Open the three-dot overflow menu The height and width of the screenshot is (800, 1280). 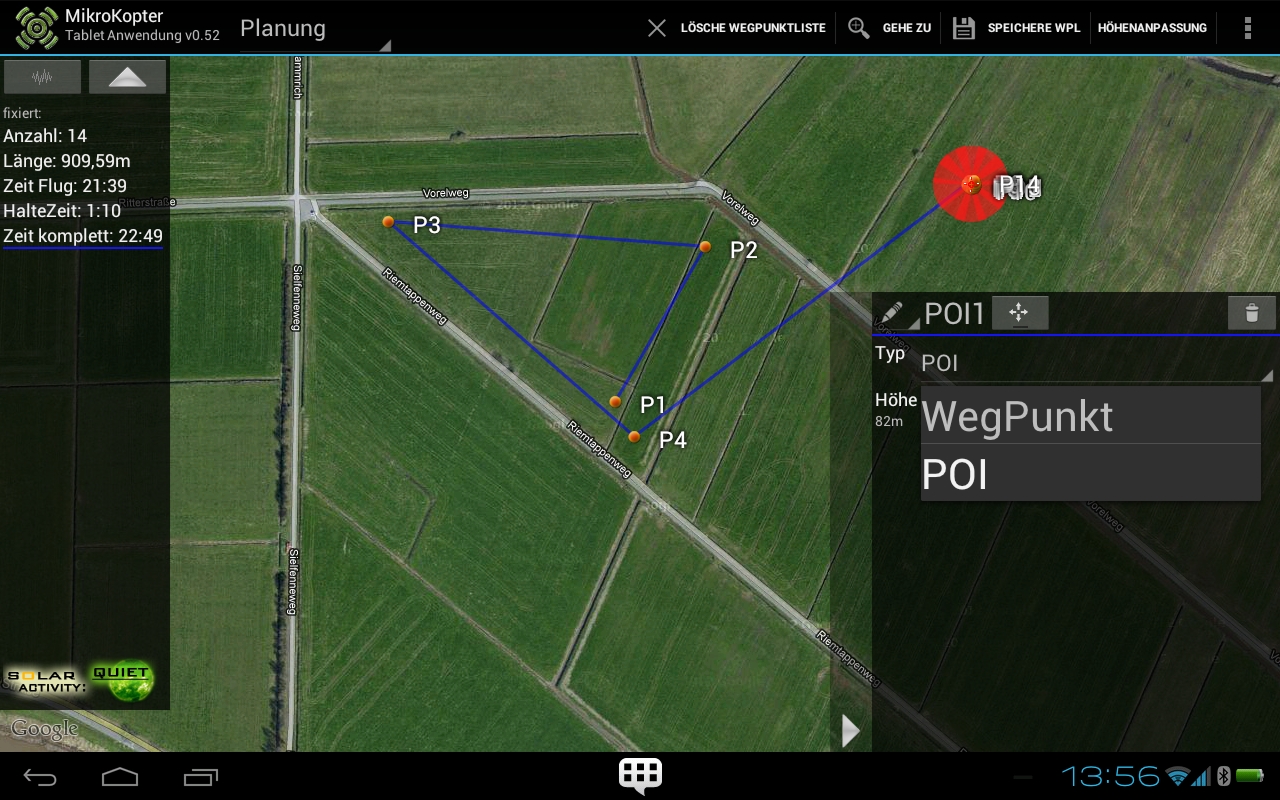pos(1247,28)
